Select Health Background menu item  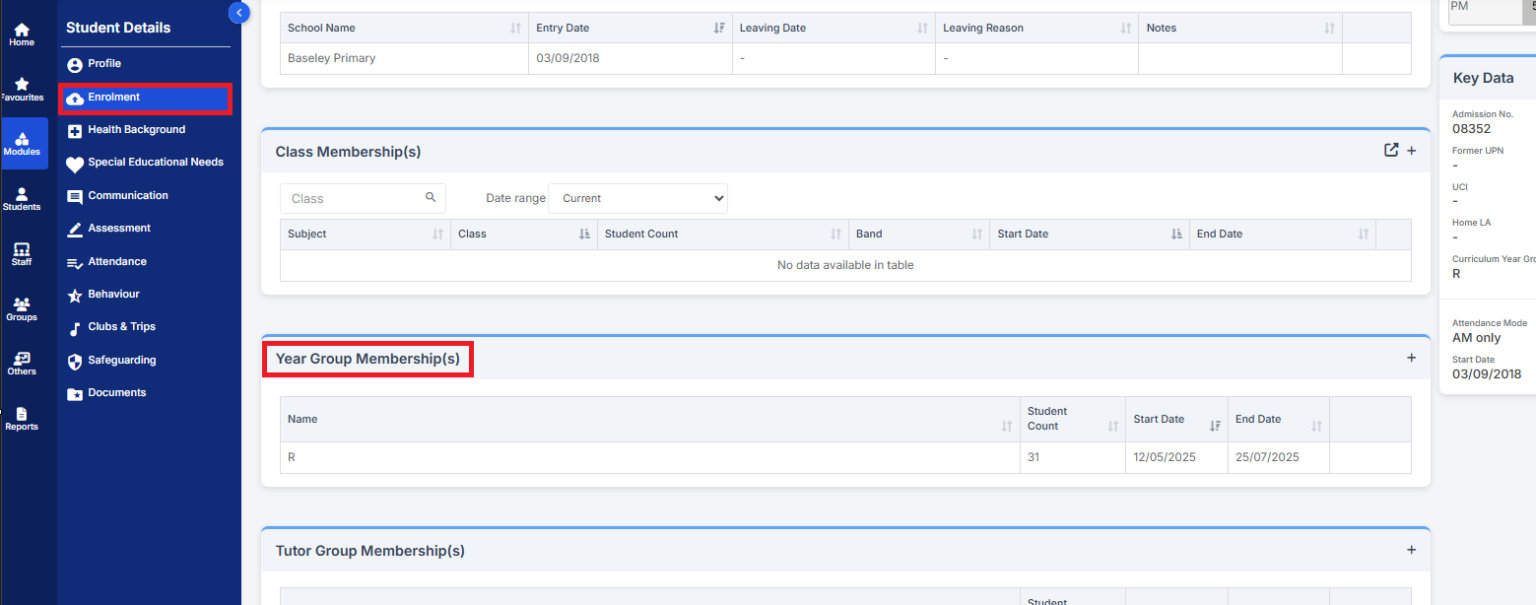coord(136,130)
